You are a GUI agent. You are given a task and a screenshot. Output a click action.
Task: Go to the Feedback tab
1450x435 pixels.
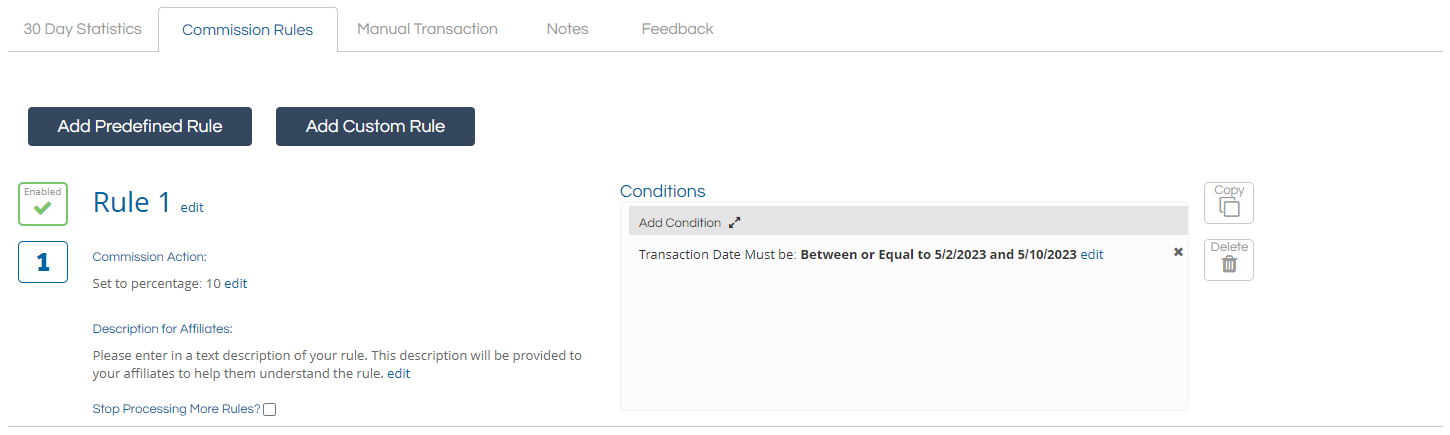[677, 29]
